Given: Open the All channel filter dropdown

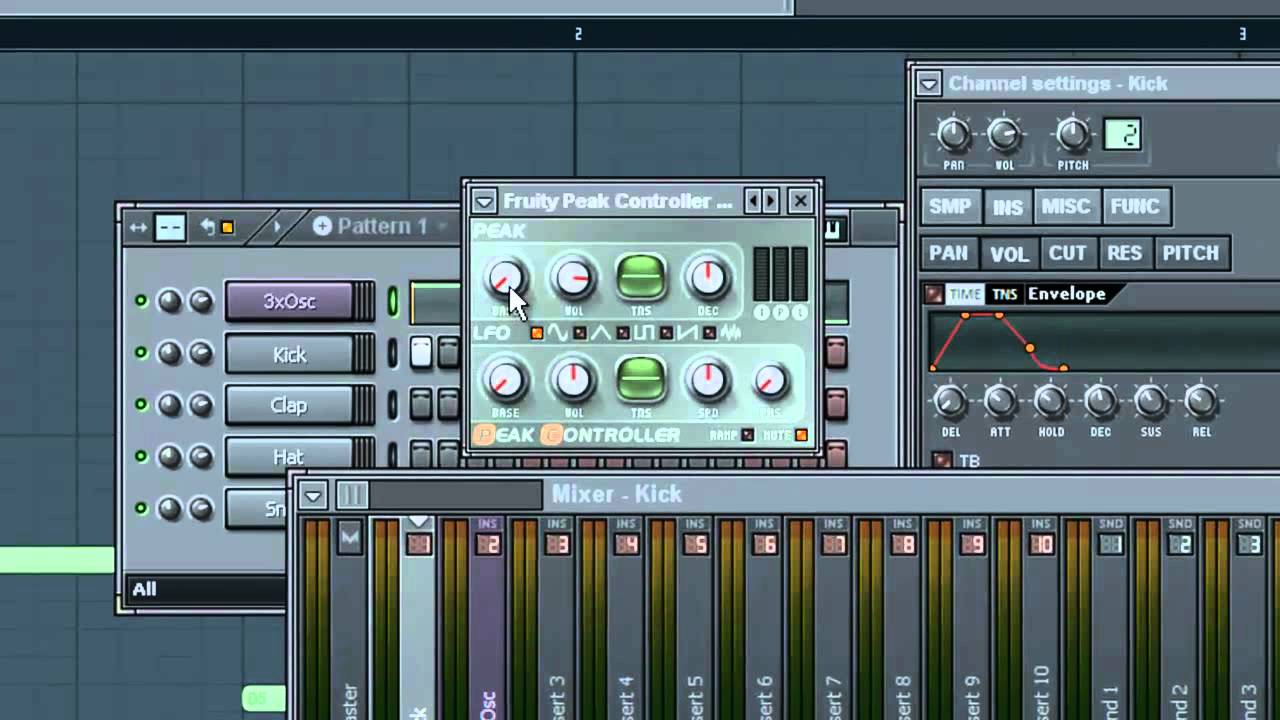Looking at the screenshot, I should tap(205, 589).
